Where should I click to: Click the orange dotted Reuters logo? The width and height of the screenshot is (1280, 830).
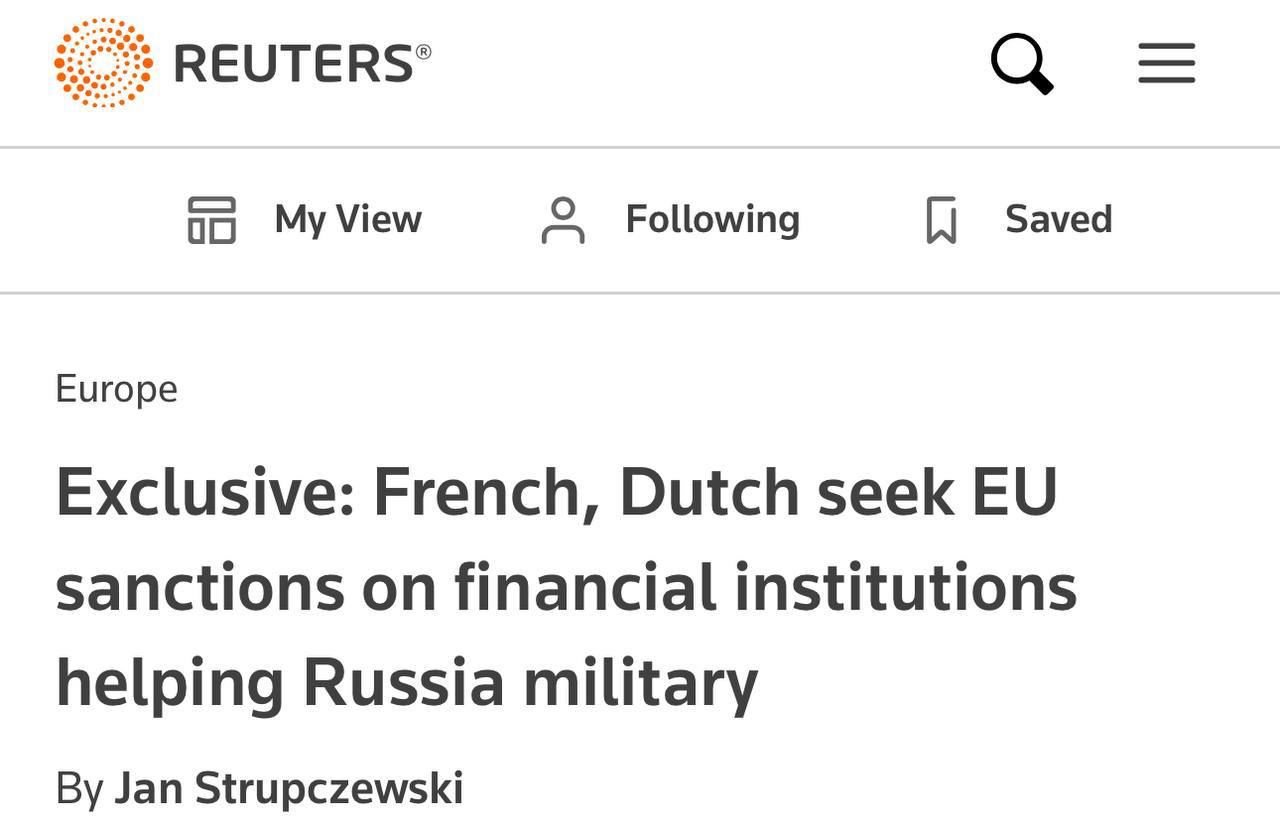103,62
